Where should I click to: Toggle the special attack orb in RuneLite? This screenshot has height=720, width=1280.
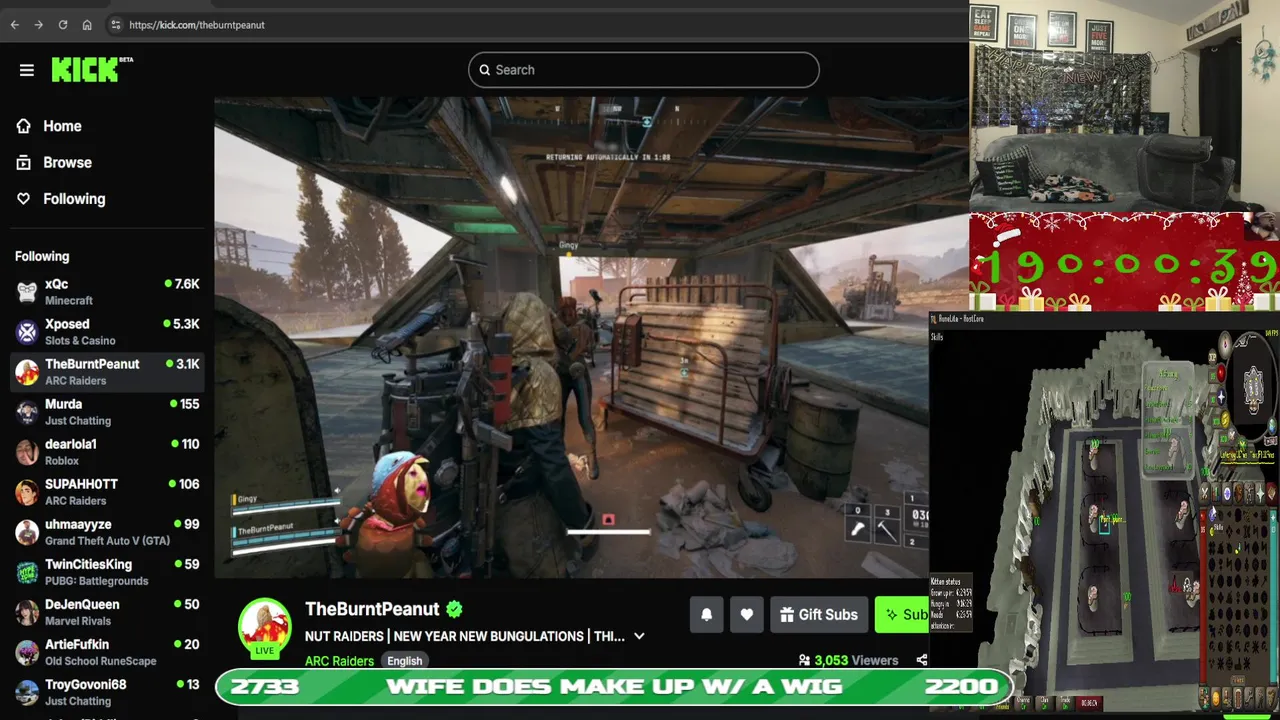click(x=1232, y=435)
